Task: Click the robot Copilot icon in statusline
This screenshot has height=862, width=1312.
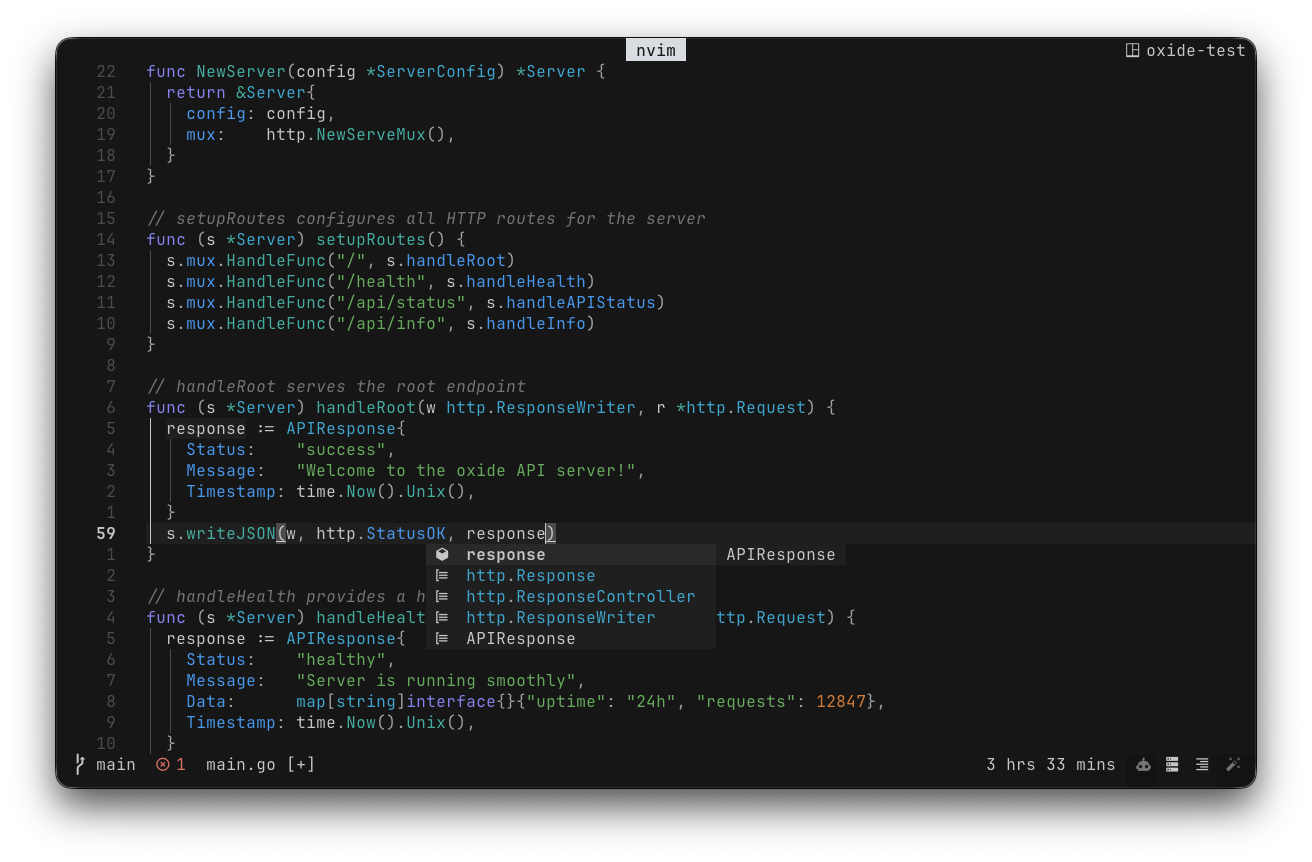Action: [x=1143, y=765]
